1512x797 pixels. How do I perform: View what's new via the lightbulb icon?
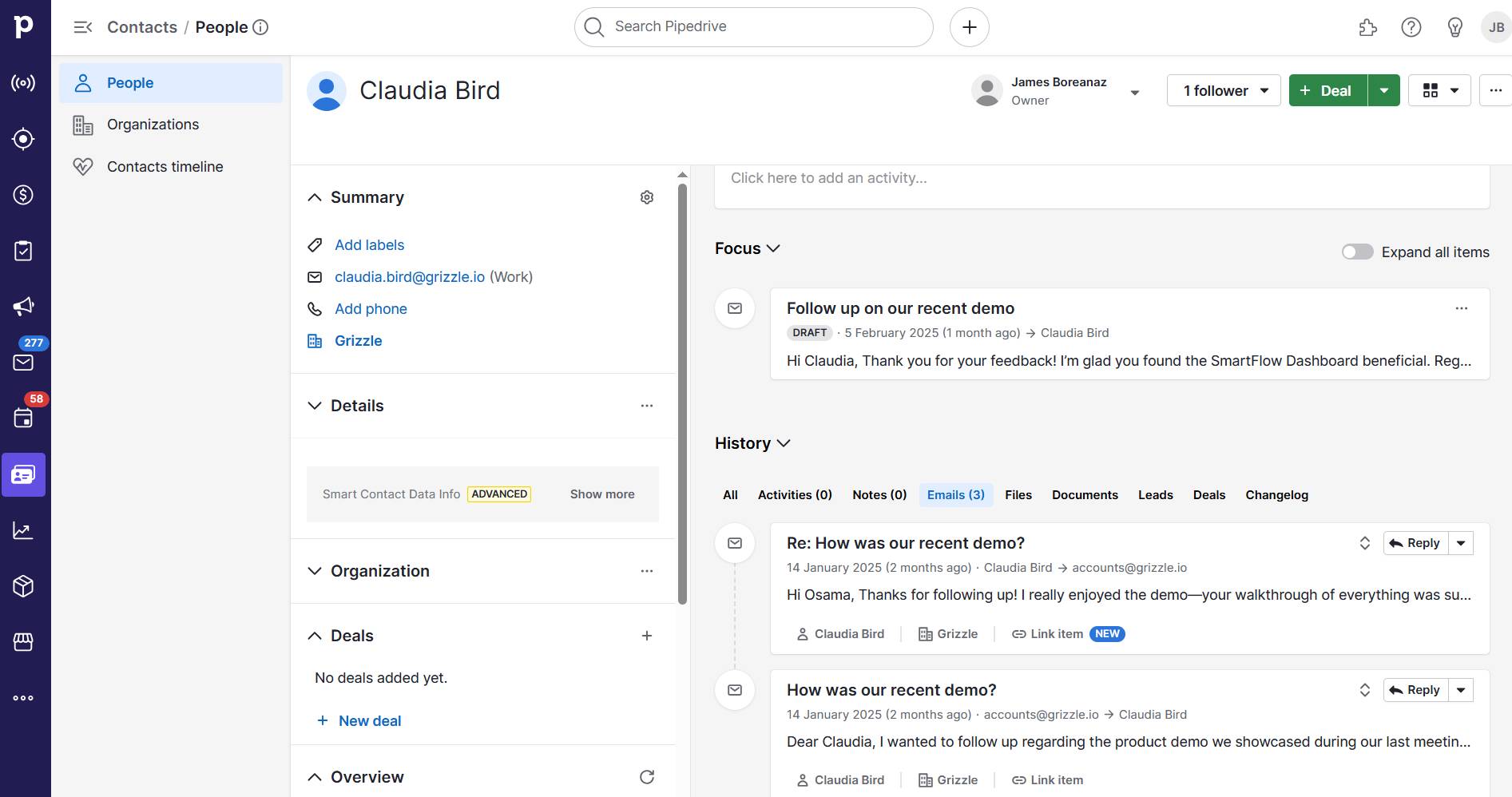[x=1455, y=27]
